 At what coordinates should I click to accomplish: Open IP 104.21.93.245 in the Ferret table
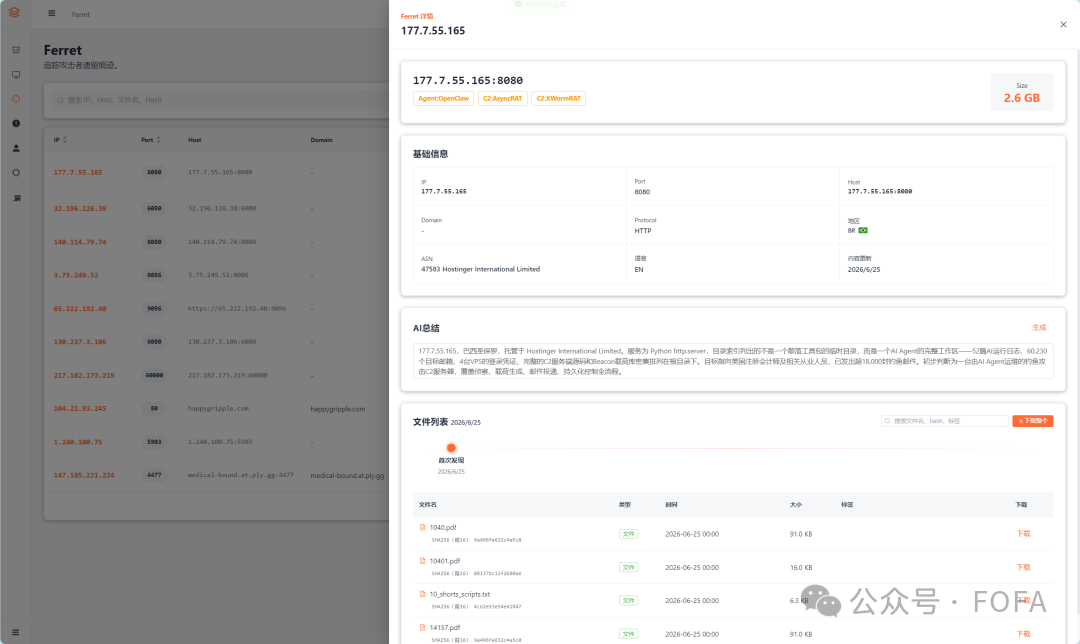[80, 409]
